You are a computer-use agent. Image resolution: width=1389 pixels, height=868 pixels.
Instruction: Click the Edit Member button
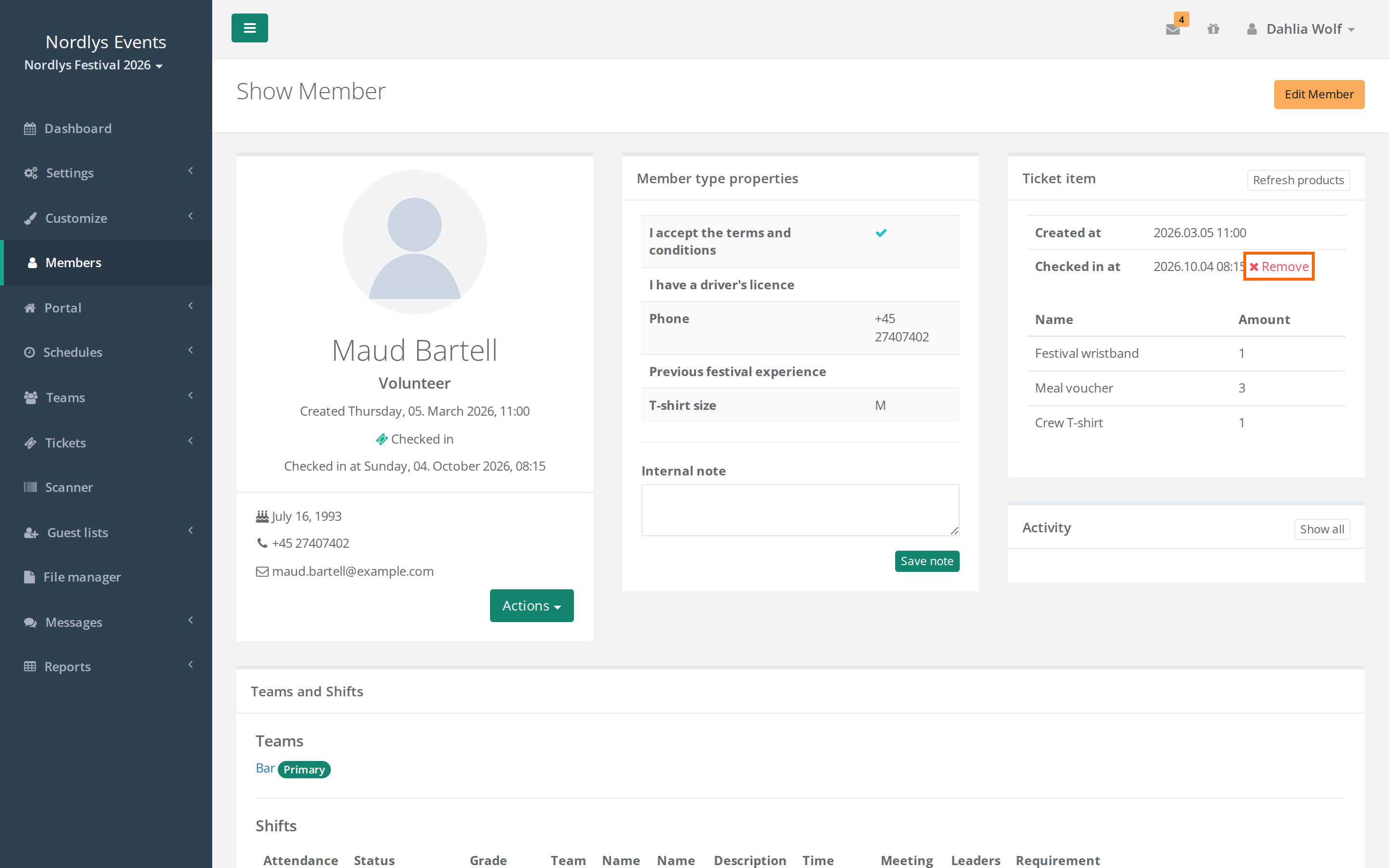1319,94
